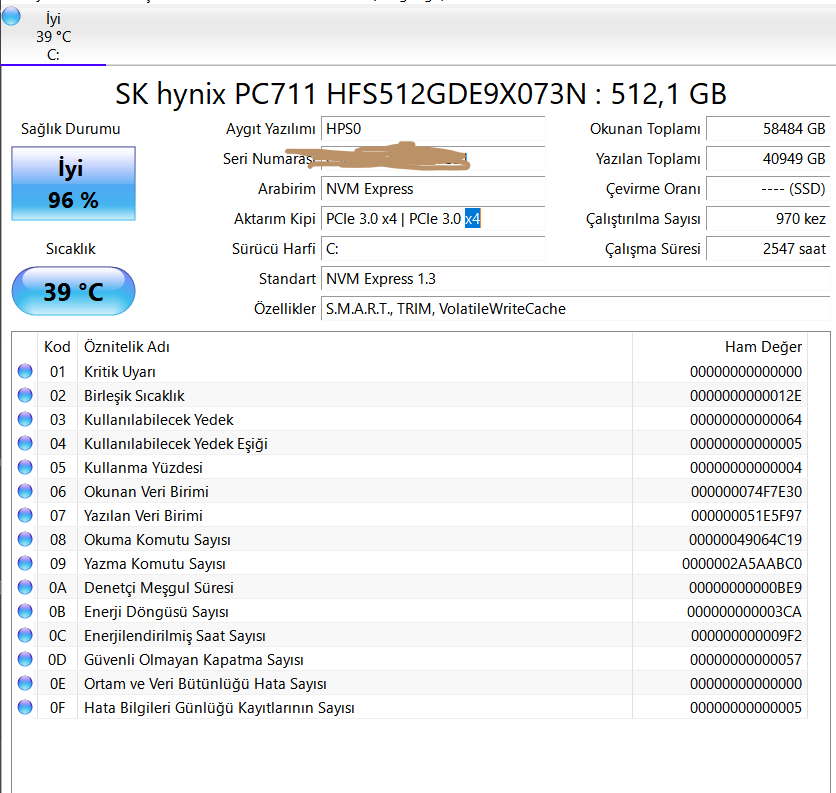
Task: Click raw value 000000051E5F97
Action: pyautogui.click(x=746, y=516)
